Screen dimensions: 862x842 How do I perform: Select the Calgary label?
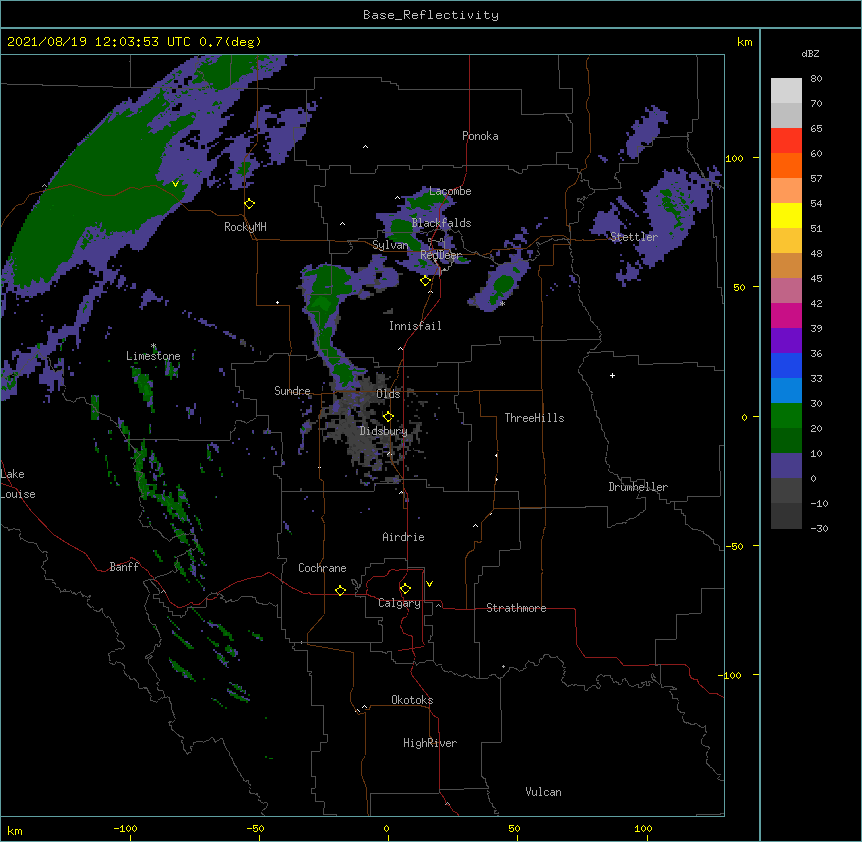pyautogui.click(x=399, y=603)
